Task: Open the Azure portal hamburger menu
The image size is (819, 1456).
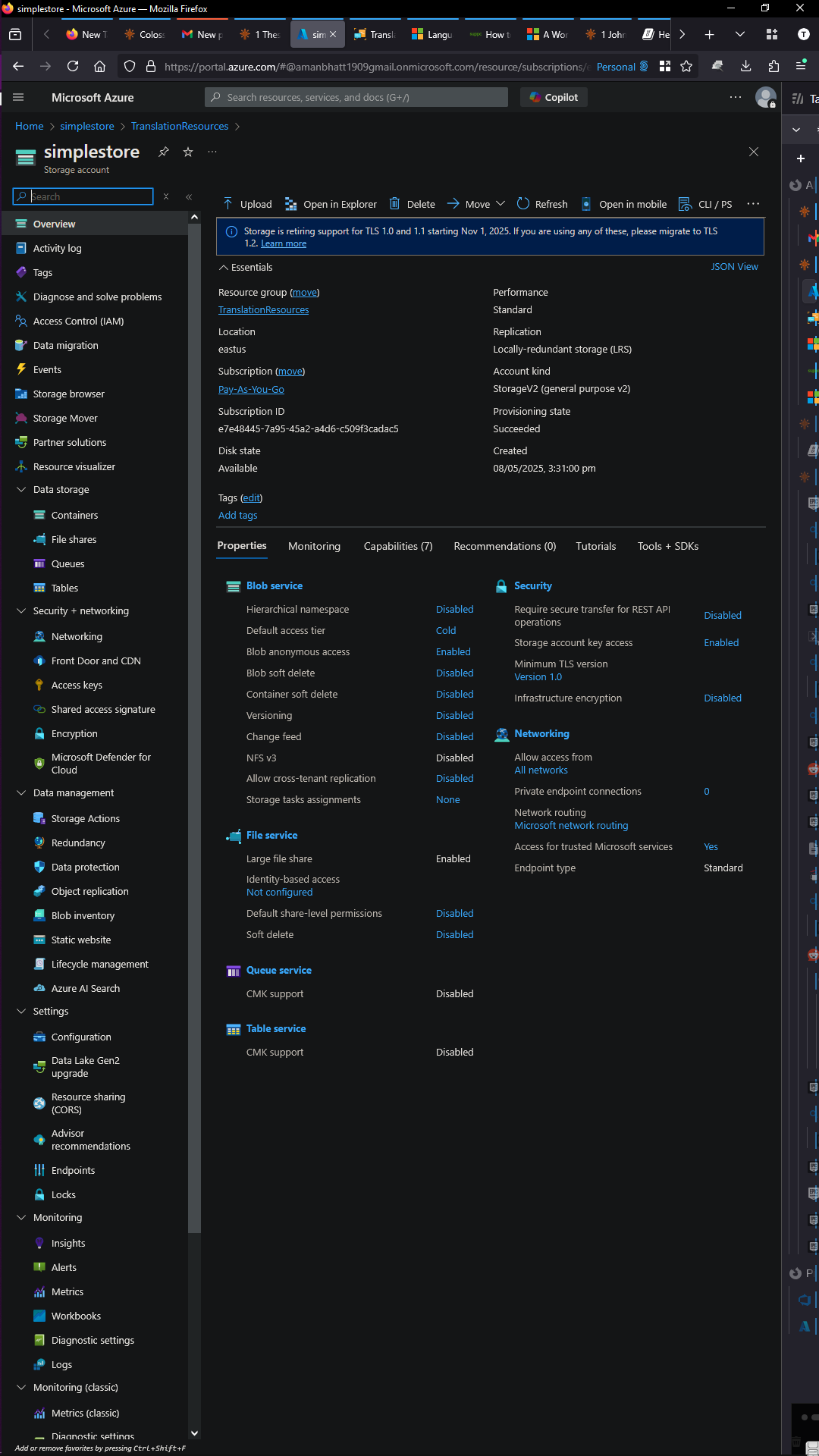Action: [19, 97]
